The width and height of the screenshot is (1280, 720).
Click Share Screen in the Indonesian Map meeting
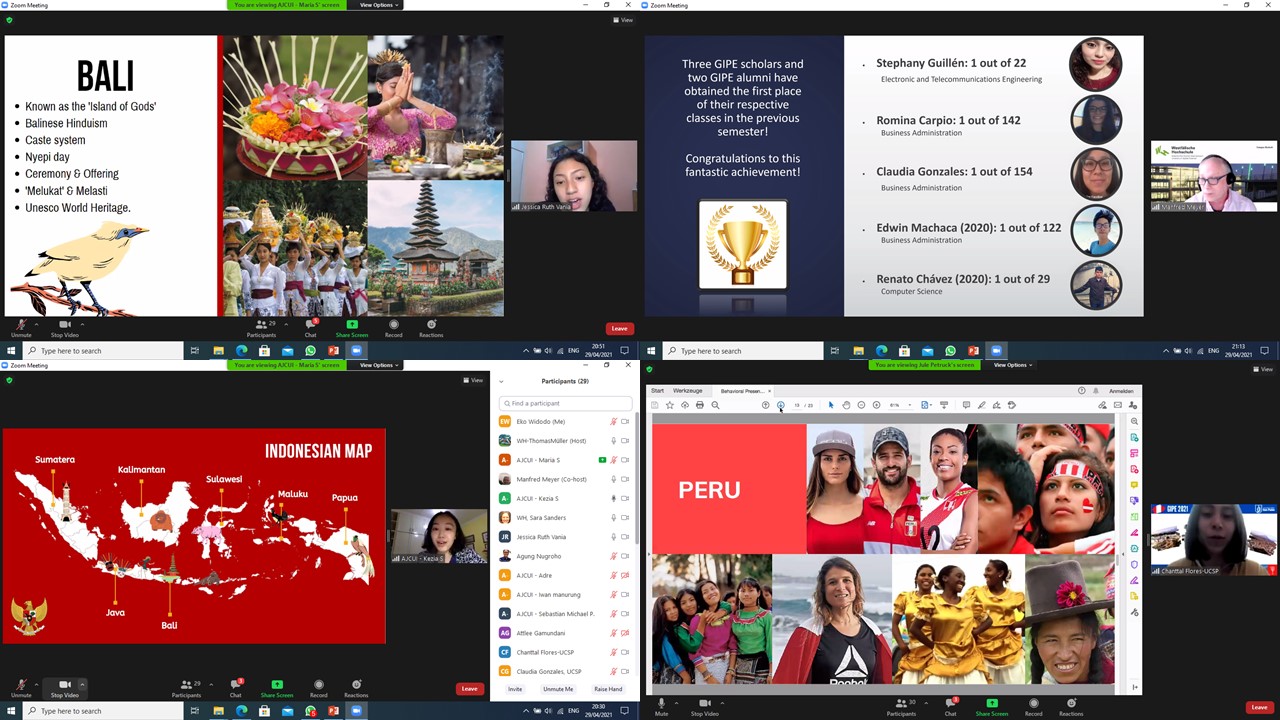pyautogui.click(x=277, y=688)
